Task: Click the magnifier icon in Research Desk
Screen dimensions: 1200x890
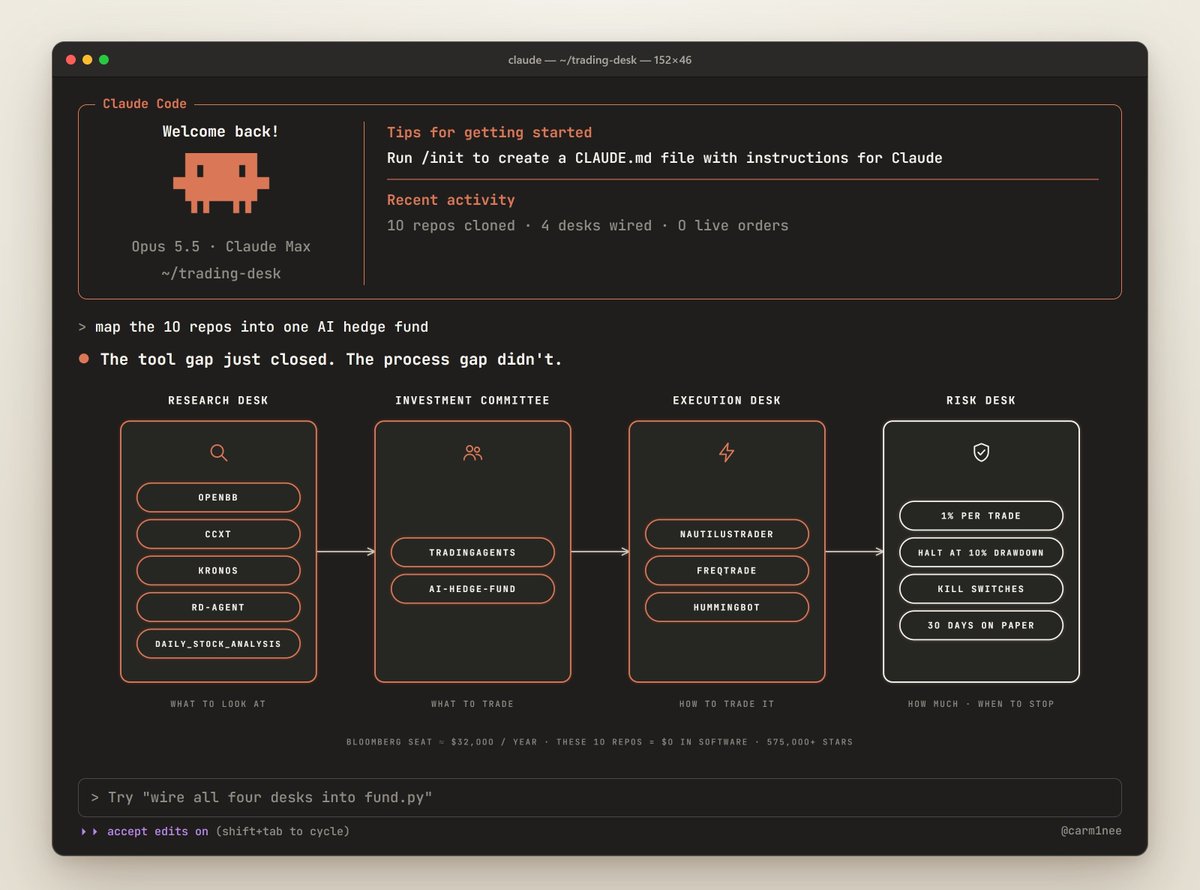Action: [219, 453]
